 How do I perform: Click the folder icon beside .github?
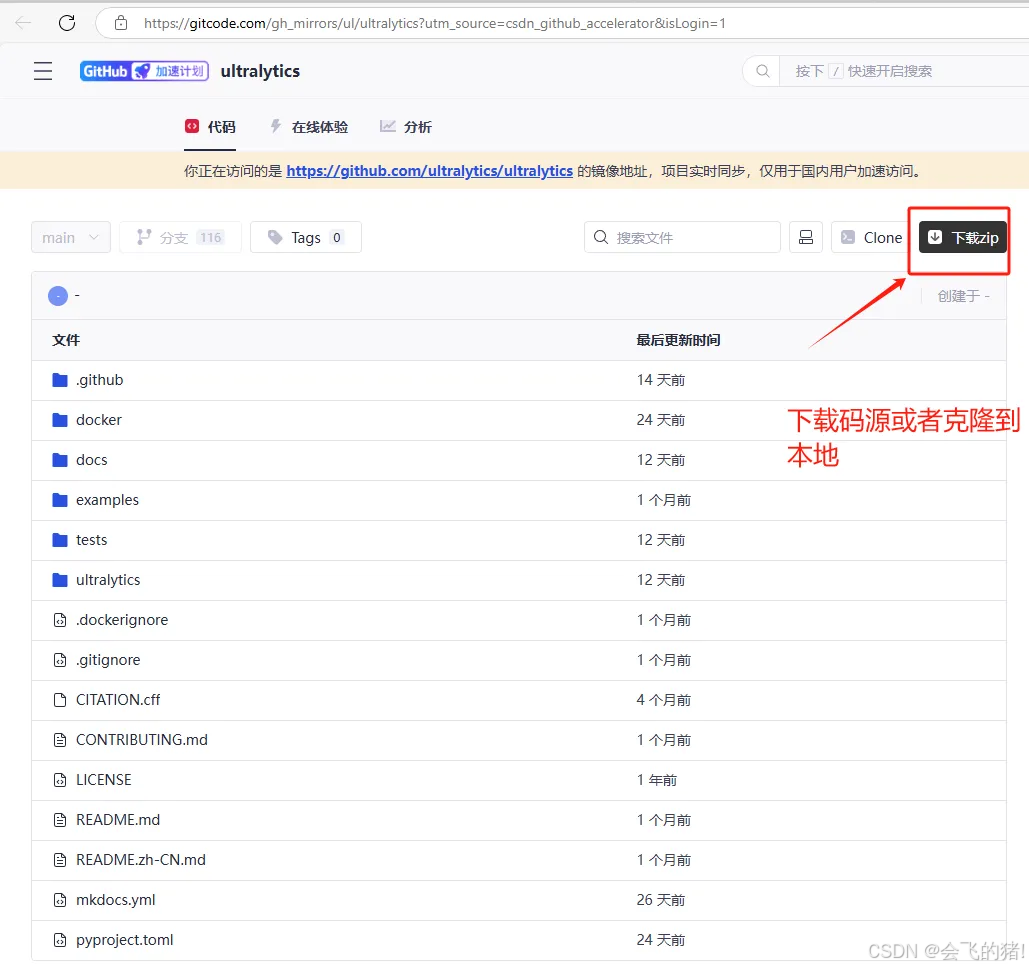click(60, 380)
